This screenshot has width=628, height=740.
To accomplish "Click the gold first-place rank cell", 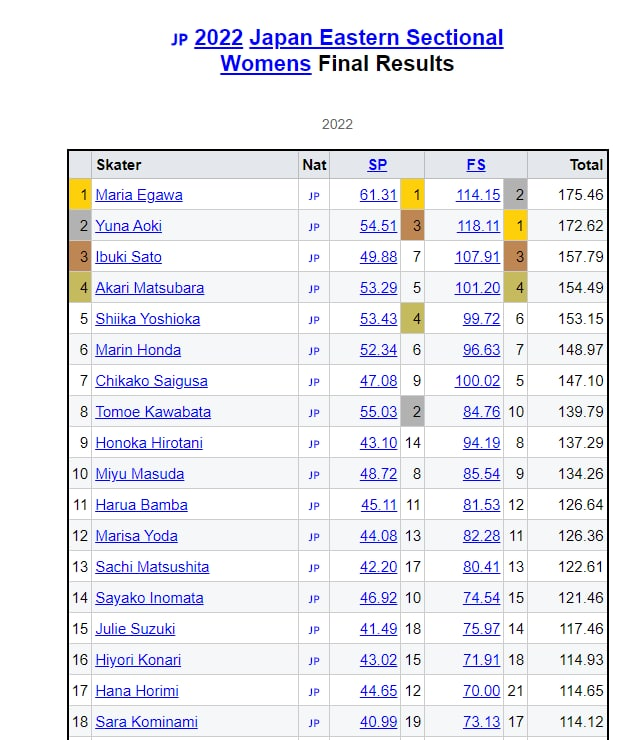I will (80, 195).
